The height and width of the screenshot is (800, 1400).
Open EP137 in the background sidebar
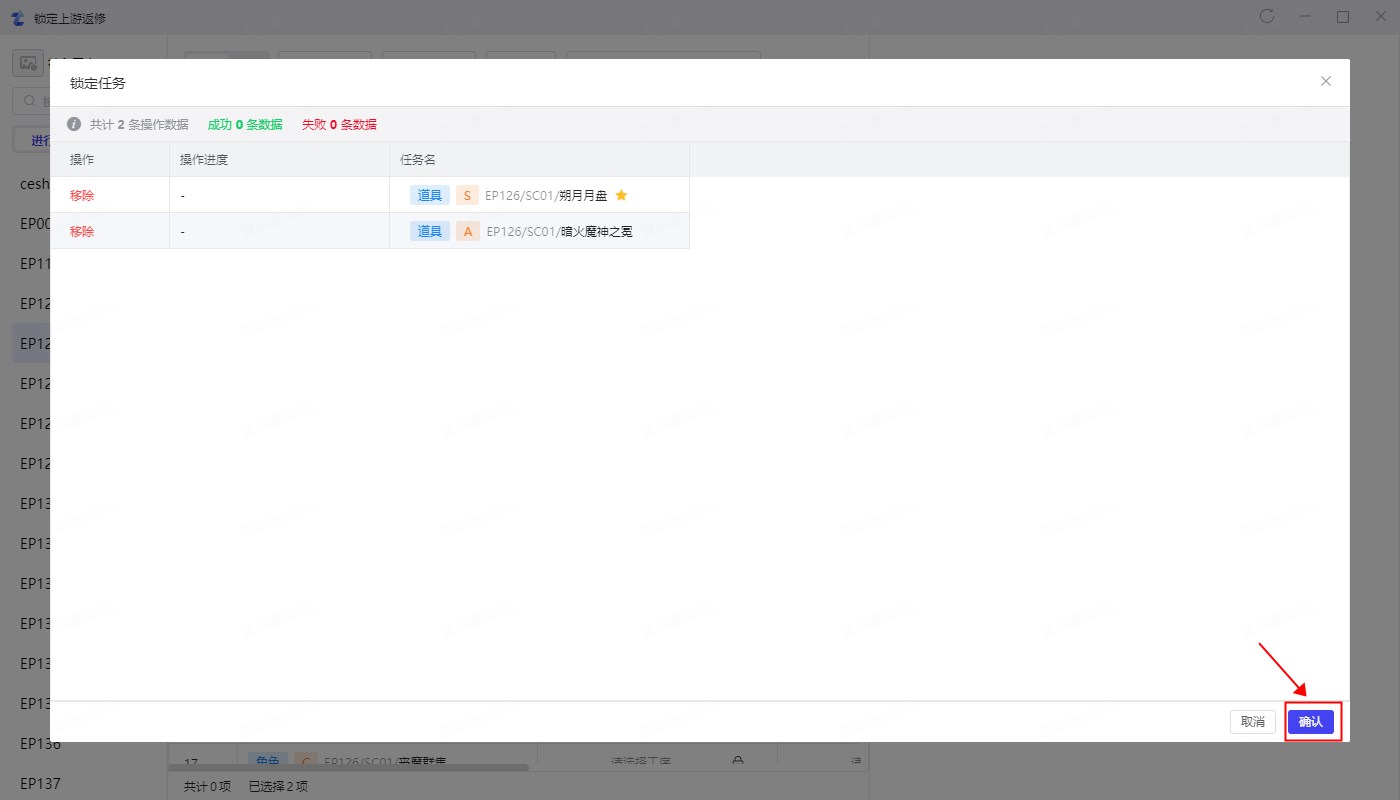pos(41,783)
